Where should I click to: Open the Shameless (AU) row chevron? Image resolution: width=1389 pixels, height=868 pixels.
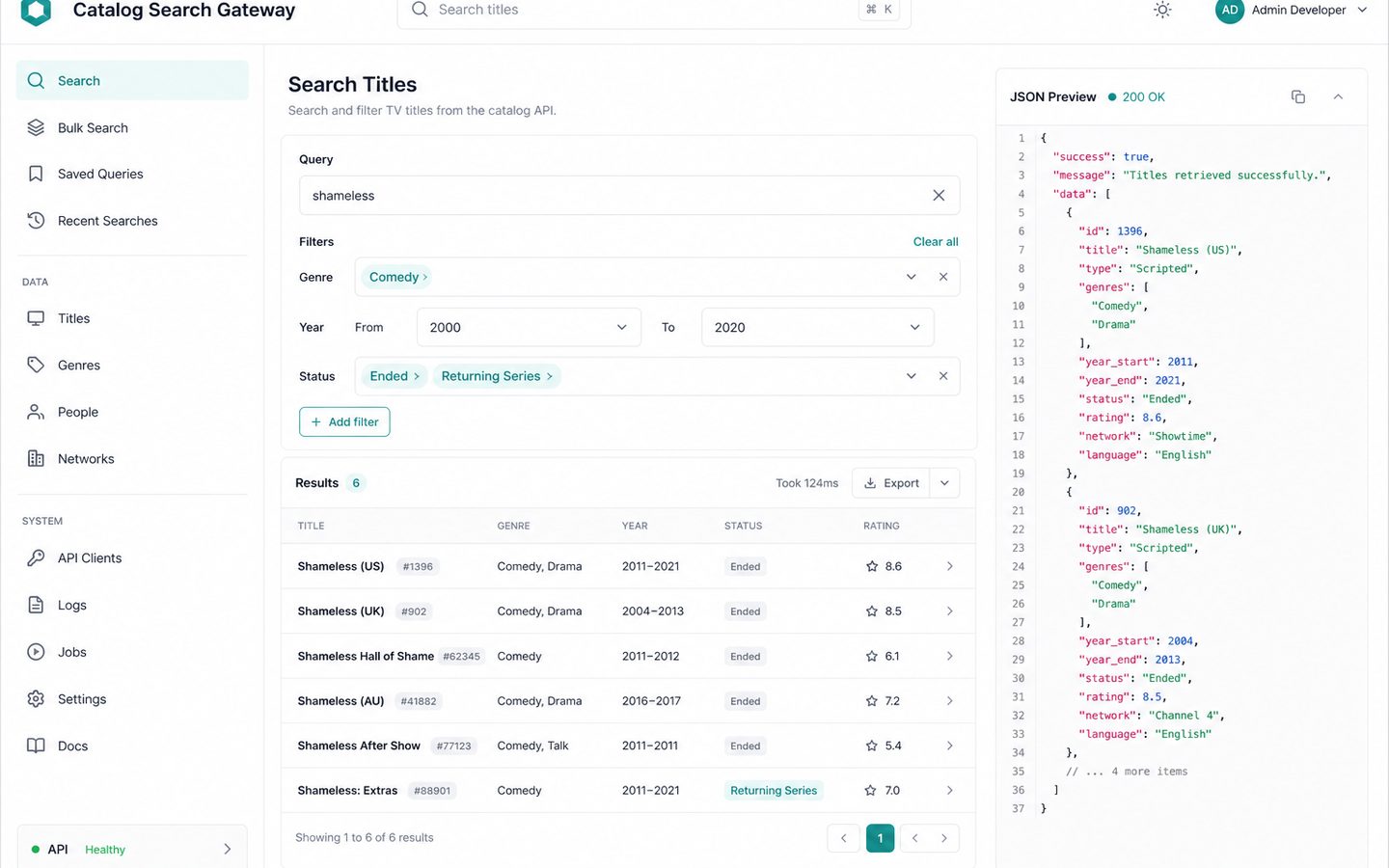coord(949,701)
